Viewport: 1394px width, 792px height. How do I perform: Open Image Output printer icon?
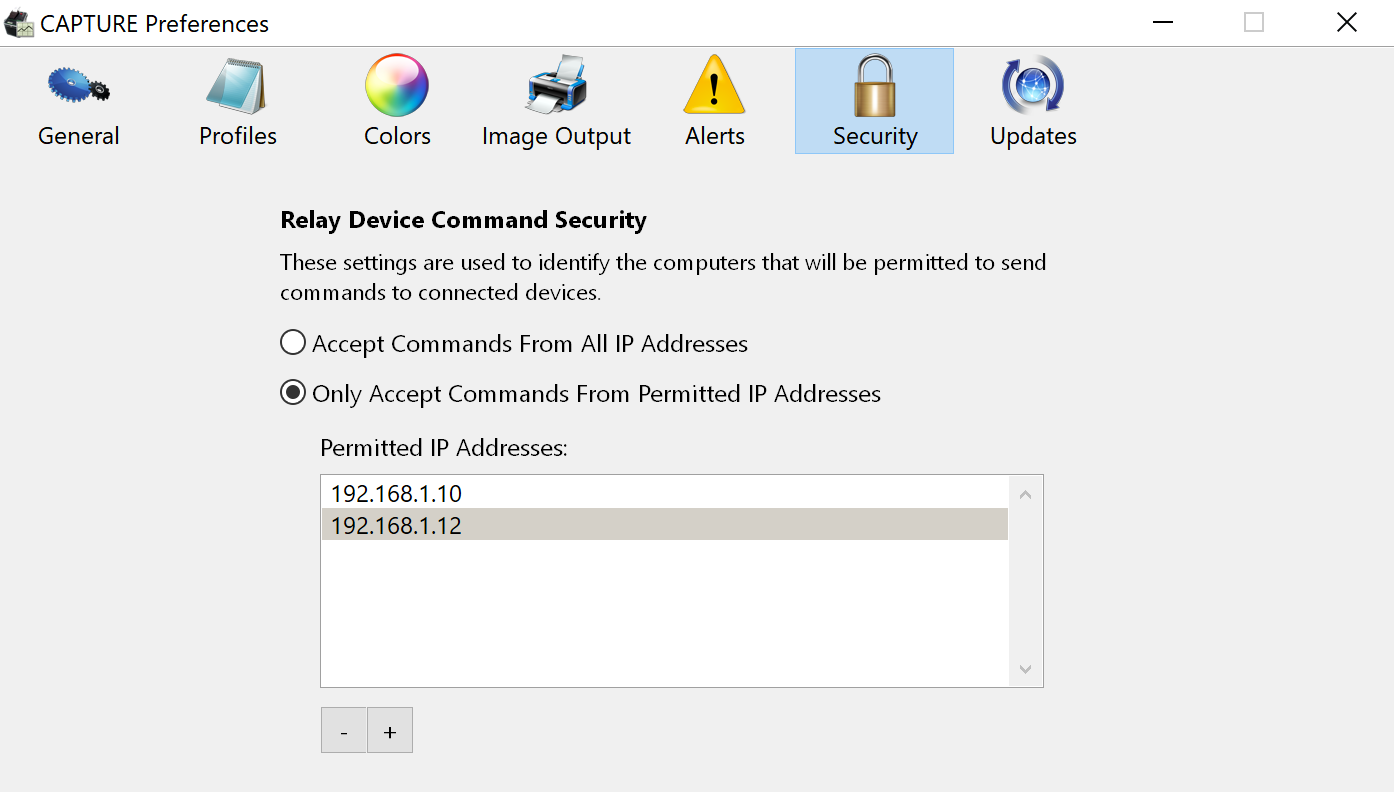click(x=556, y=86)
